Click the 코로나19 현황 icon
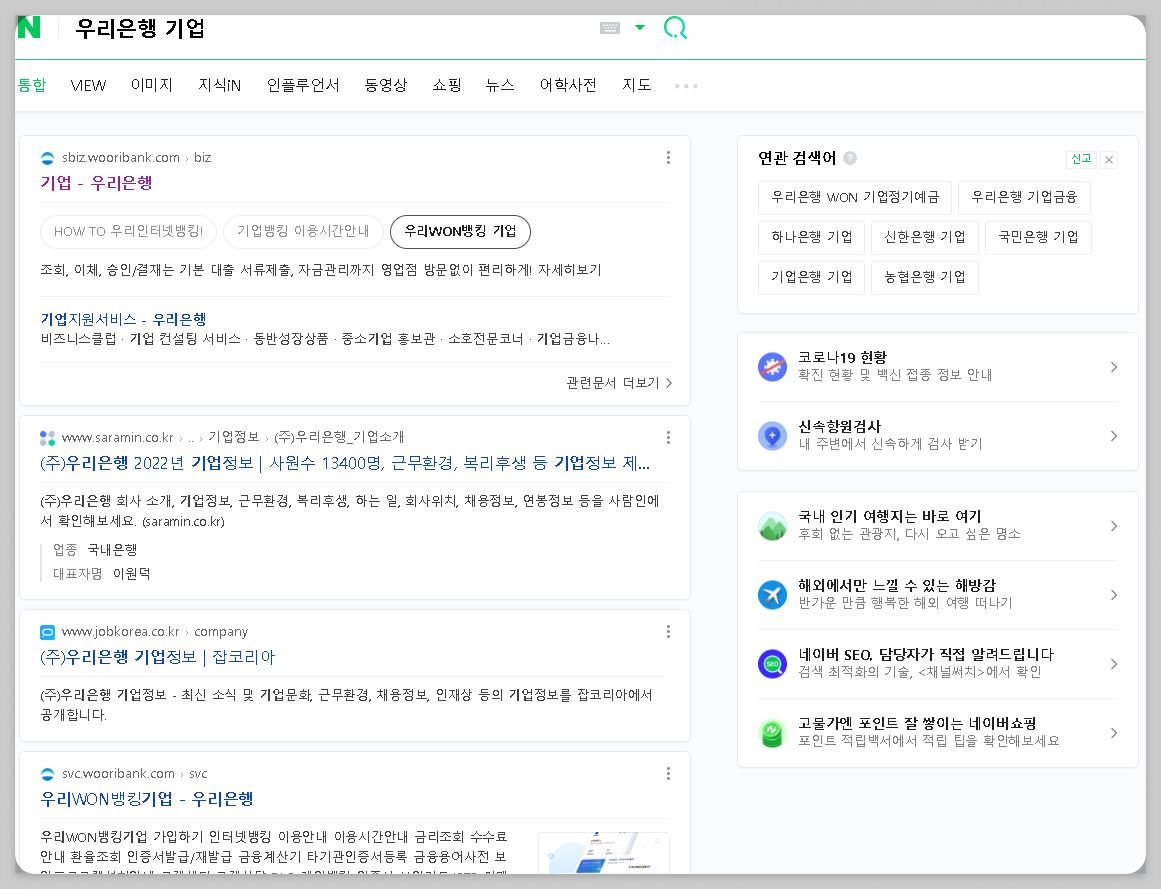This screenshot has height=889, width=1161. (772, 367)
